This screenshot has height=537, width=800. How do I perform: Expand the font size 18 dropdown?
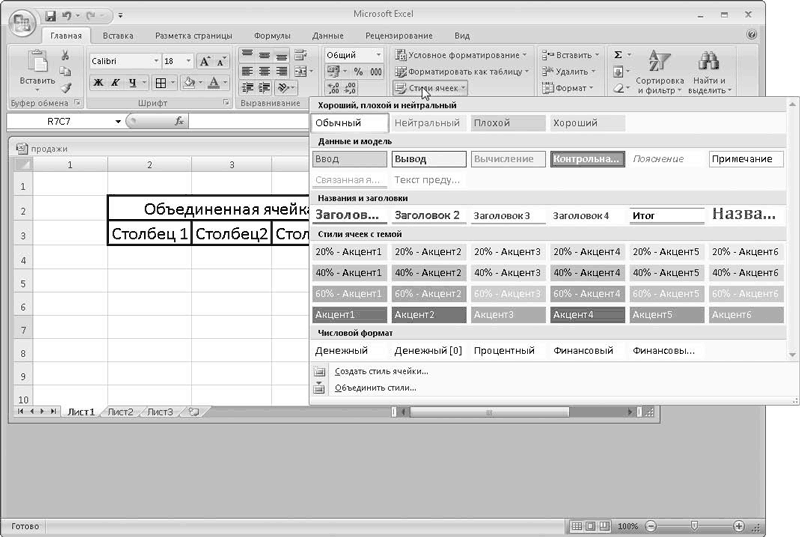tap(187, 61)
